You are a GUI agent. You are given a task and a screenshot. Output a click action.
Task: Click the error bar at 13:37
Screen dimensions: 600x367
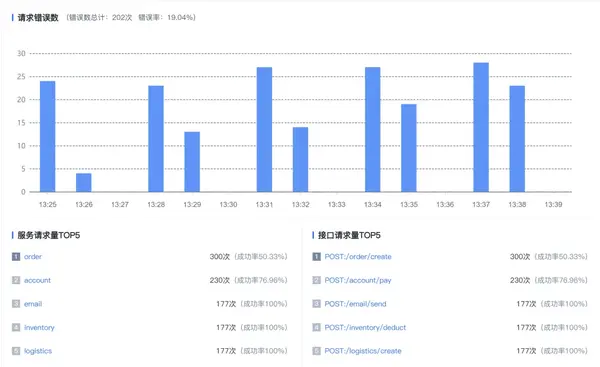click(x=481, y=127)
